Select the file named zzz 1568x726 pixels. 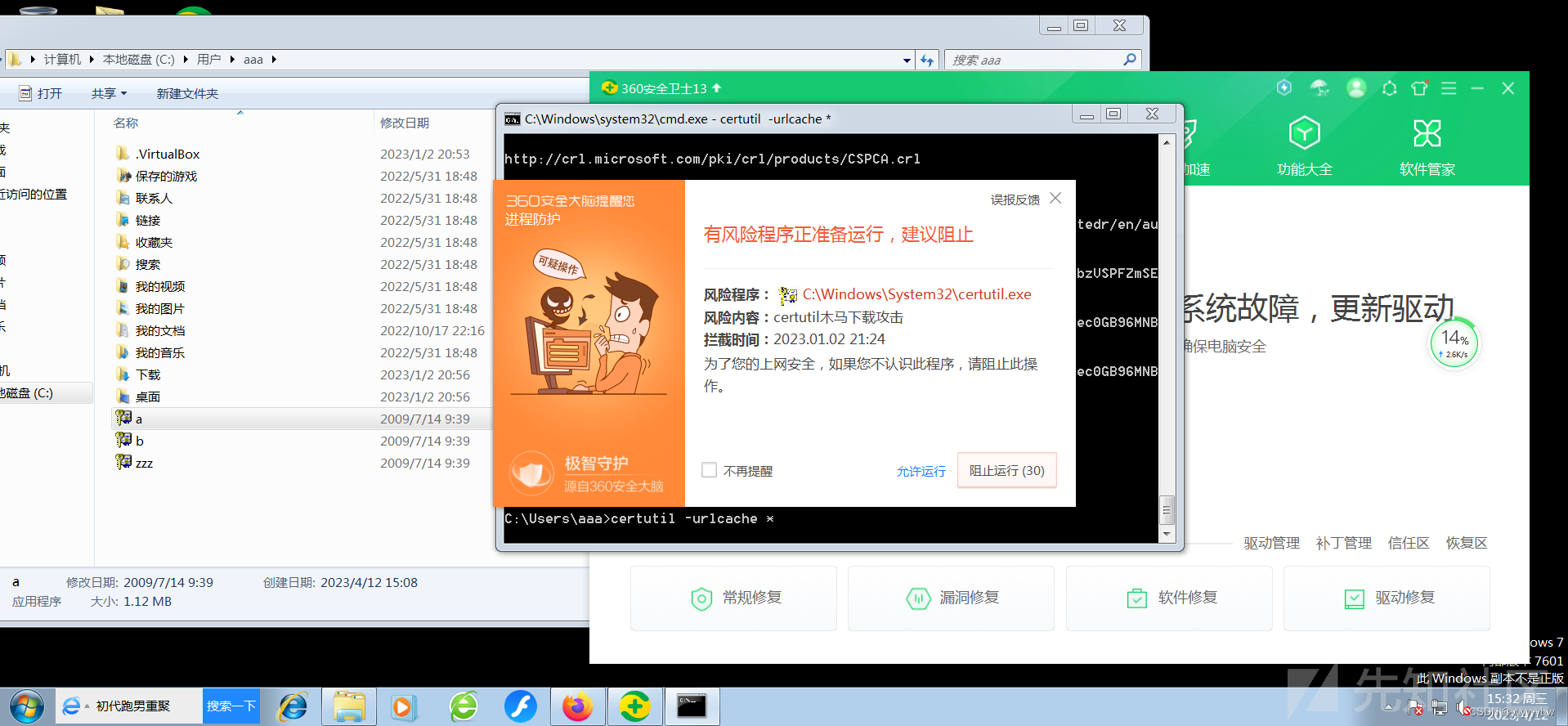[x=144, y=463]
